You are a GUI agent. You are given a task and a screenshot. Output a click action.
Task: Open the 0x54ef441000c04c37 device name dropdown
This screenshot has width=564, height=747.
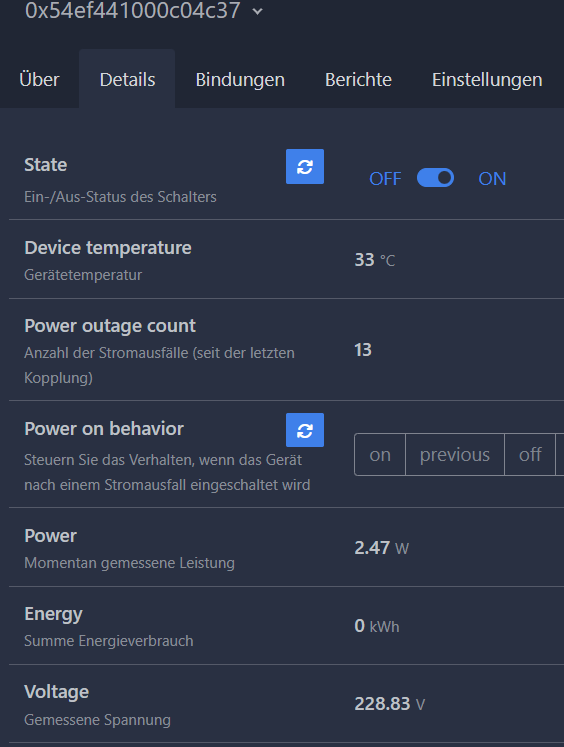pyautogui.click(x=132, y=10)
